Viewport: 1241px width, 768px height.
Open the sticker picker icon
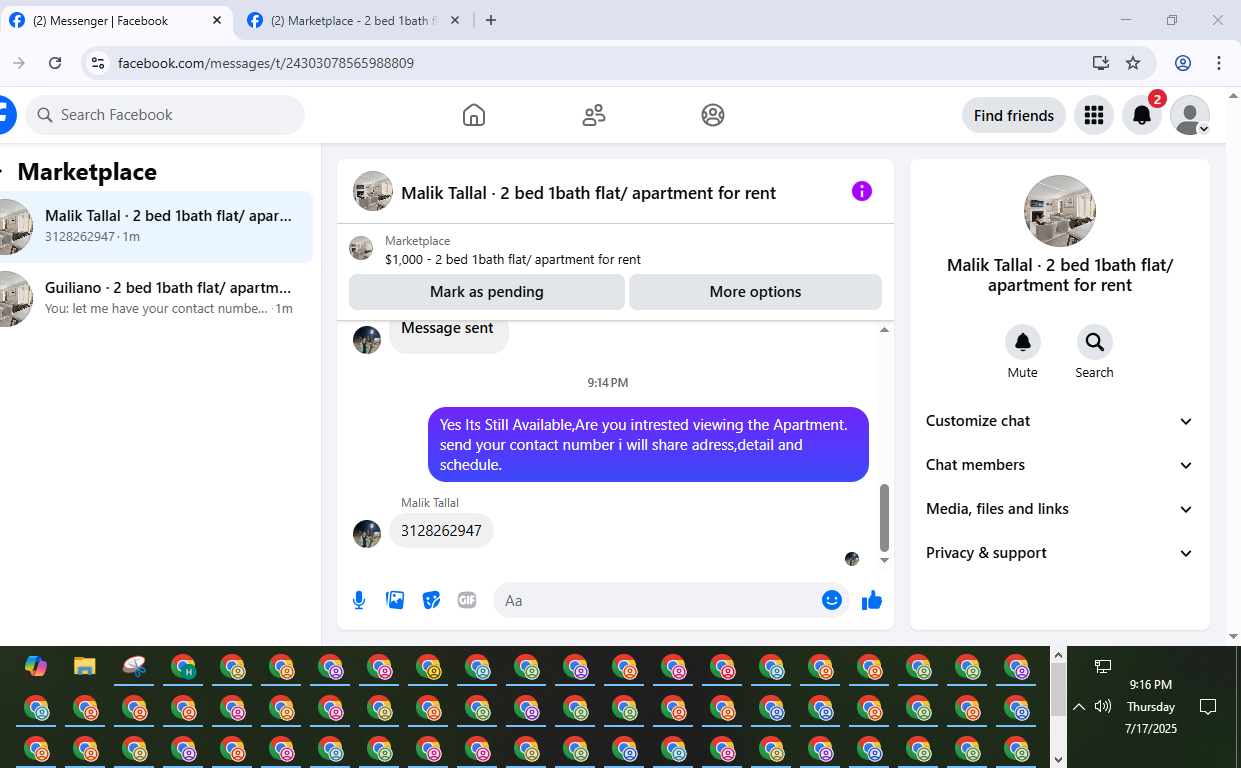coord(431,600)
